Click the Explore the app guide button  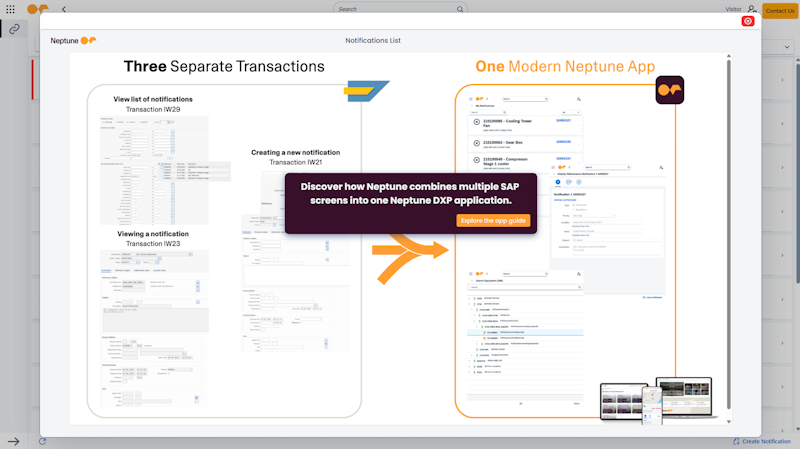[493, 220]
